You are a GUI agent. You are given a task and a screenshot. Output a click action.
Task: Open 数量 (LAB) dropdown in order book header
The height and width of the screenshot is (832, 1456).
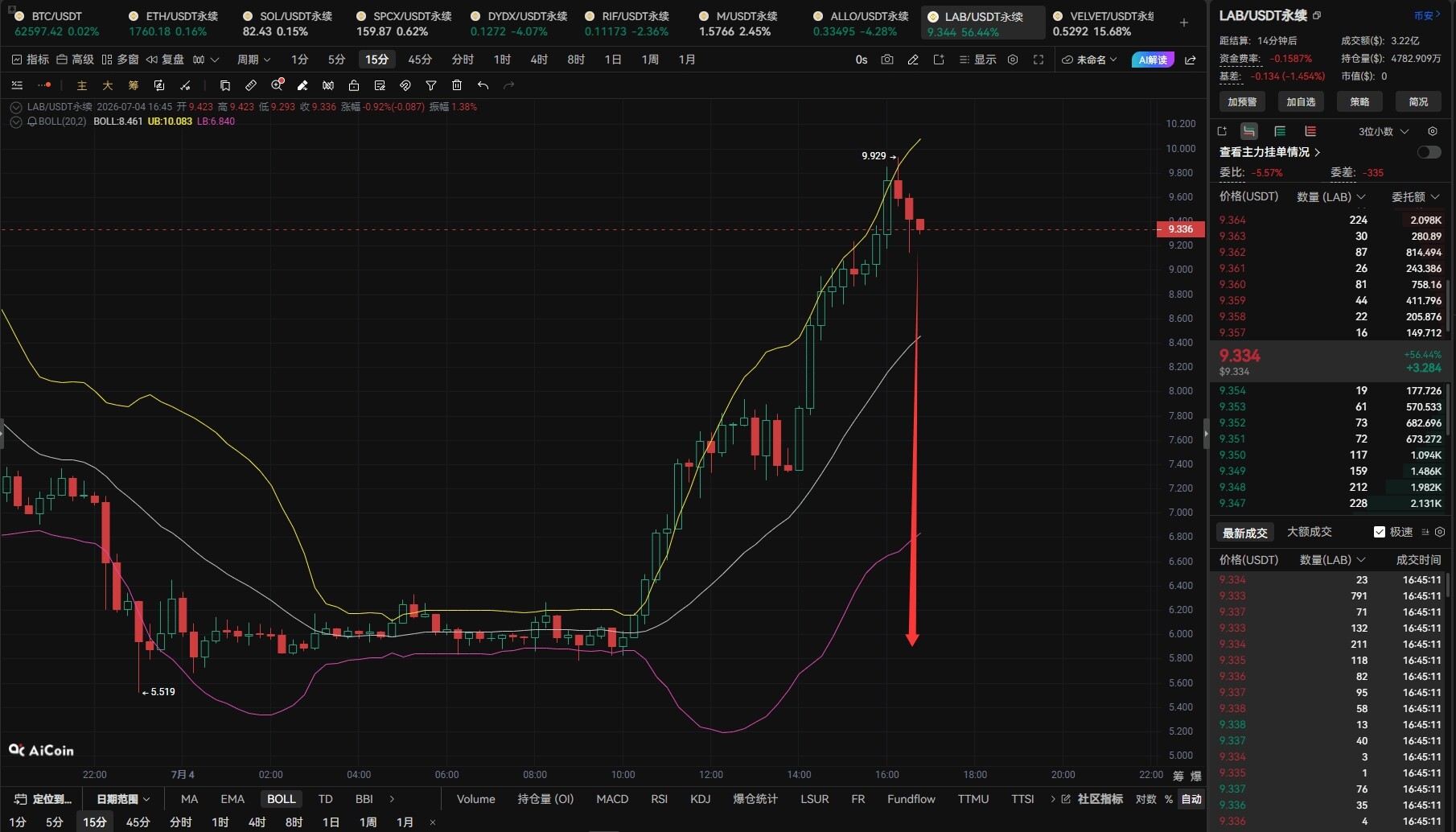(1331, 196)
